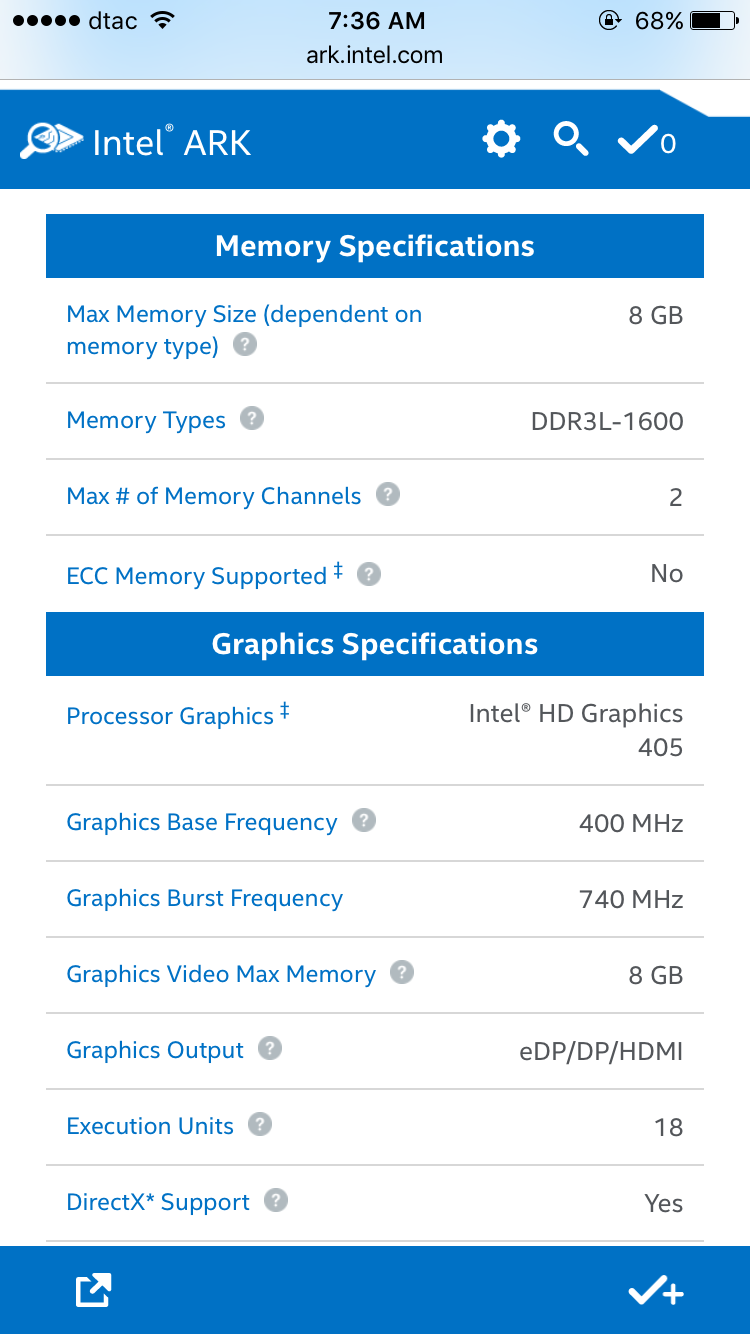Tap help icon beside Graphics Base Frequency
The height and width of the screenshot is (1334, 750).
[x=365, y=820]
